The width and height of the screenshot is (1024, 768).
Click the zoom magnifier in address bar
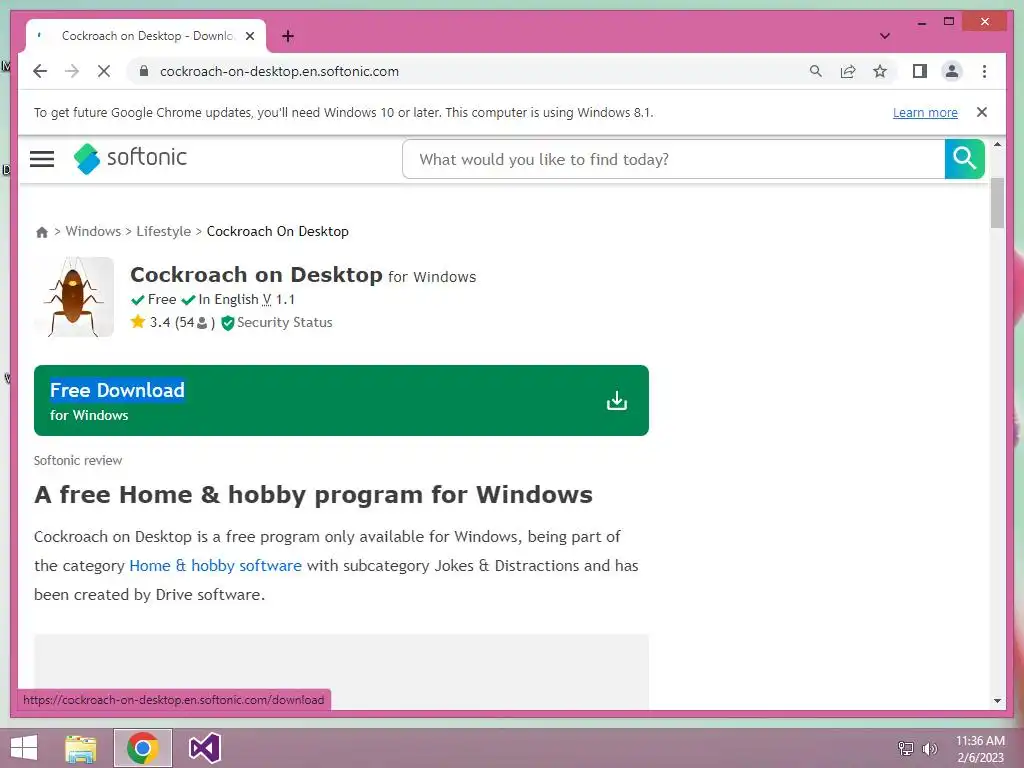coord(816,71)
